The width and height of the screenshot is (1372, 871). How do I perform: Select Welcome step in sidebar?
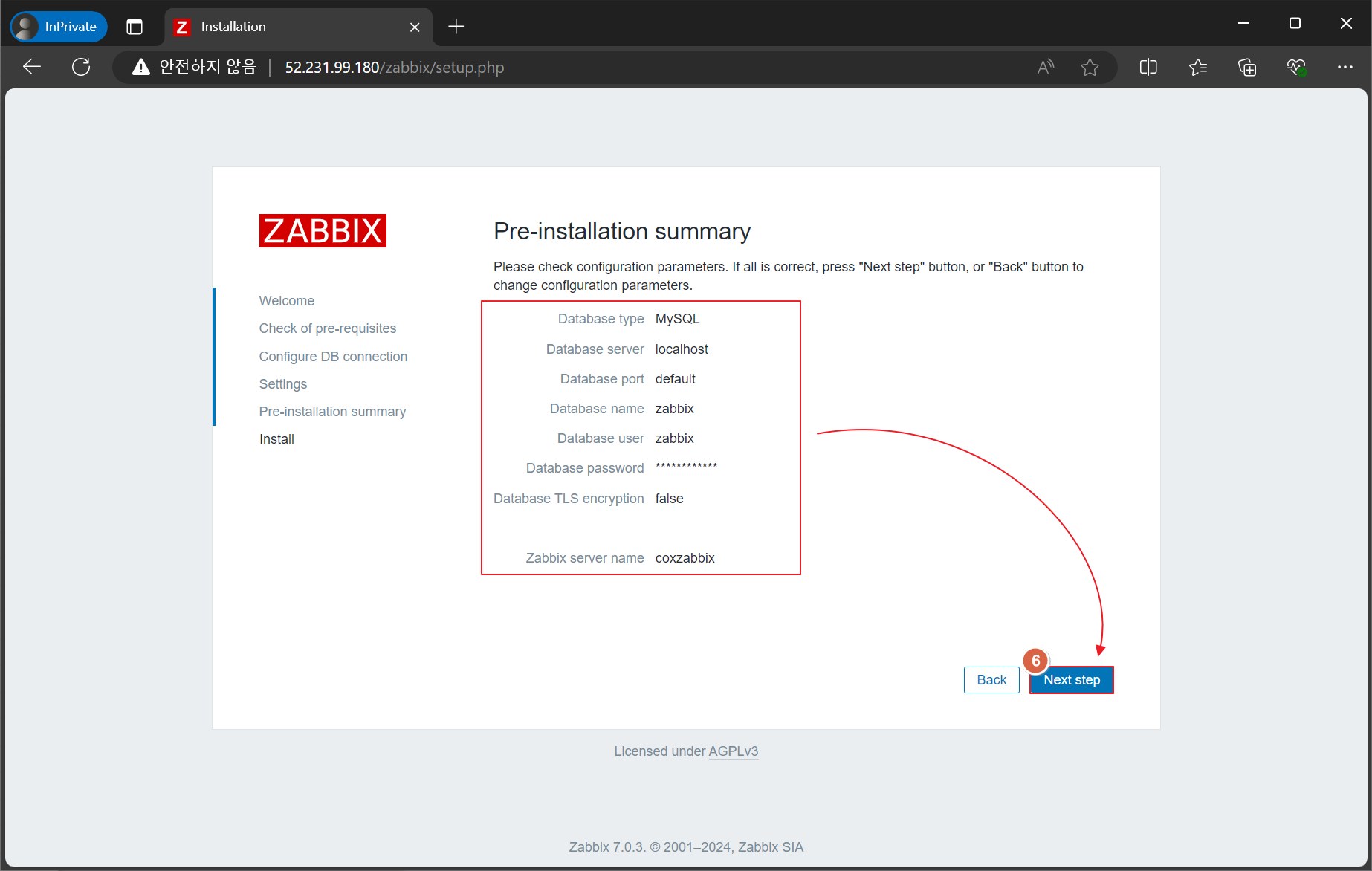[287, 301]
